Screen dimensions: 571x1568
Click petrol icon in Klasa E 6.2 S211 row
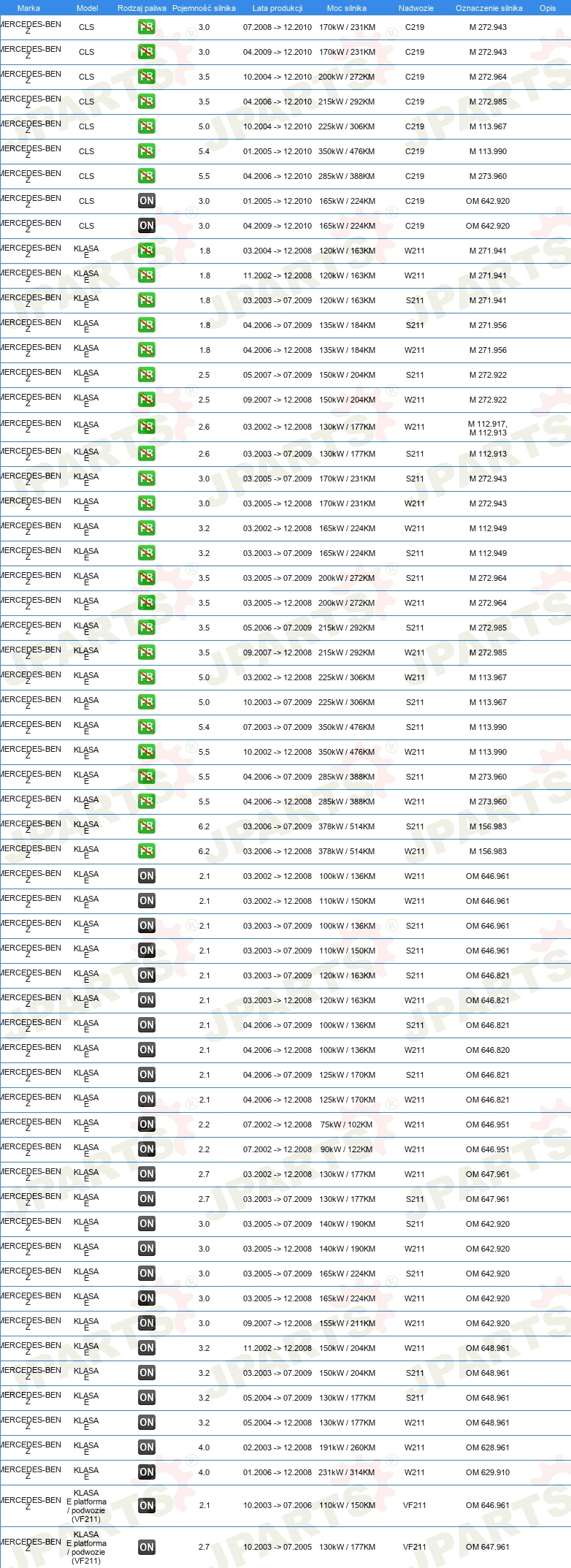pos(146,826)
